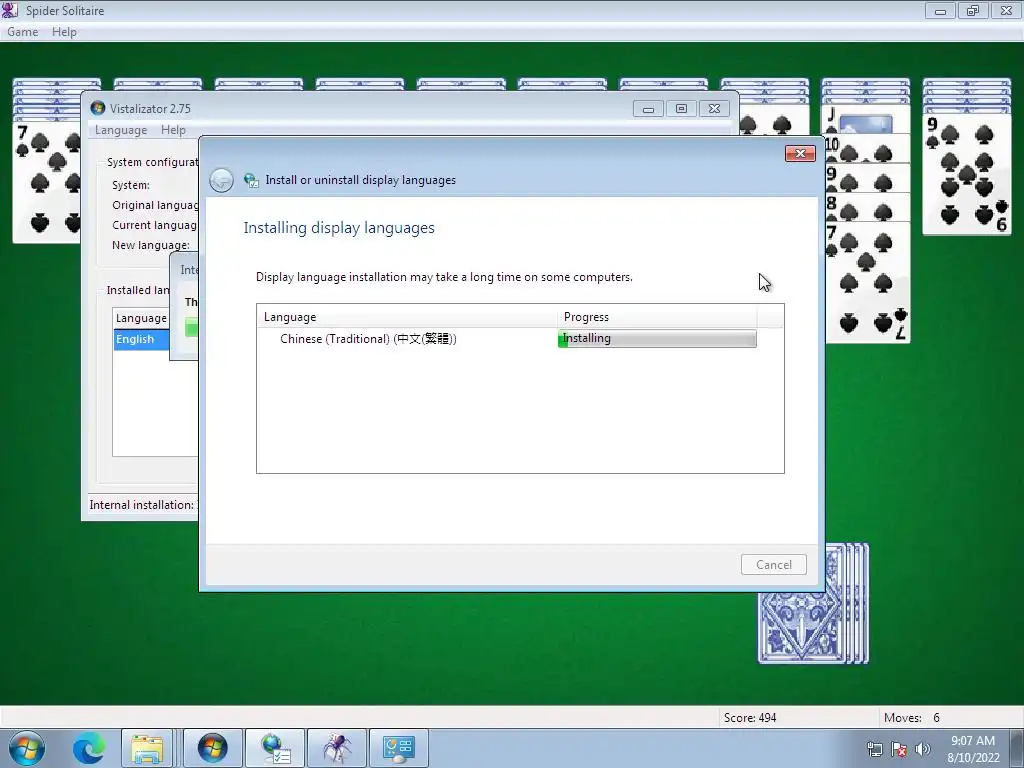The image size is (1024, 768).
Task: Close the Vistalizator window
Action: pos(714,108)
